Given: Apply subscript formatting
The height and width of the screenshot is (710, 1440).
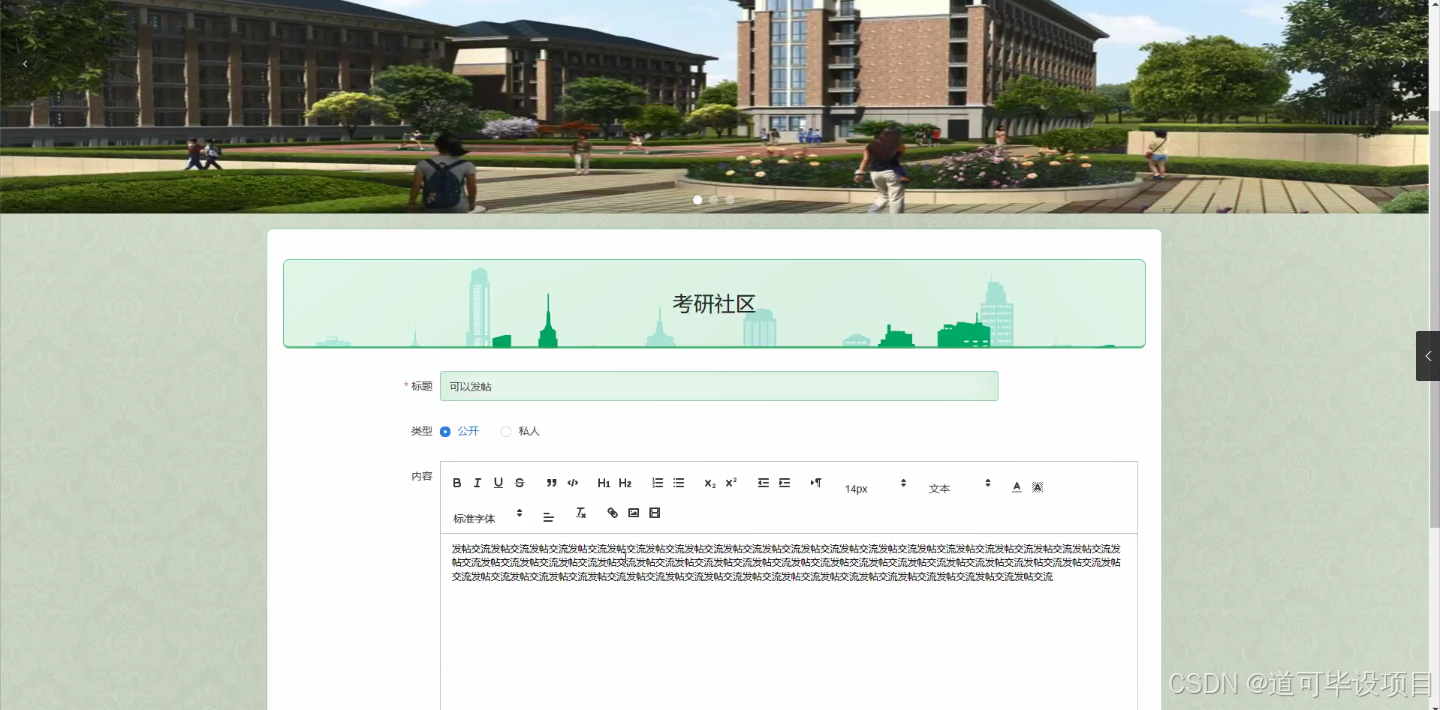Looking at the screenshot, I should (710, 483).
